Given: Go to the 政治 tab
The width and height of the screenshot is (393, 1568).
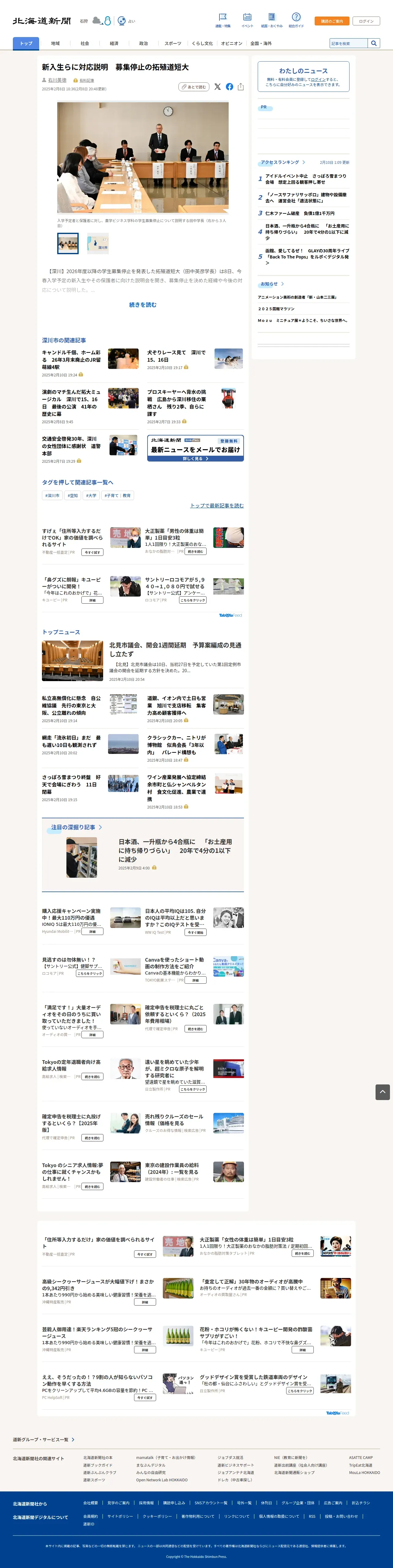Looking at the screenshot, I should [144, 43].
